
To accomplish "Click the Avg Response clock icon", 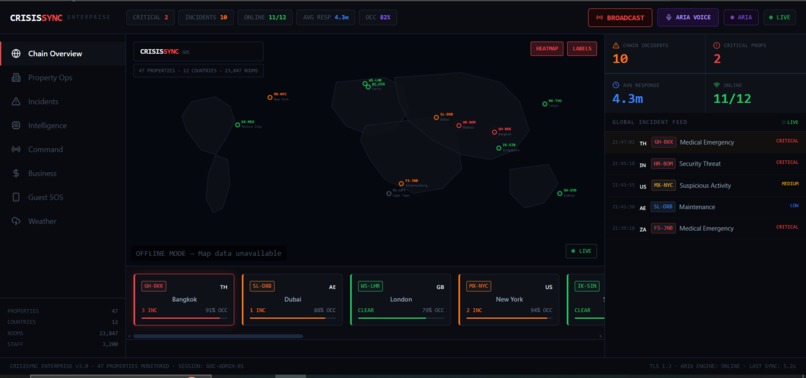I will tap(616, 85).
